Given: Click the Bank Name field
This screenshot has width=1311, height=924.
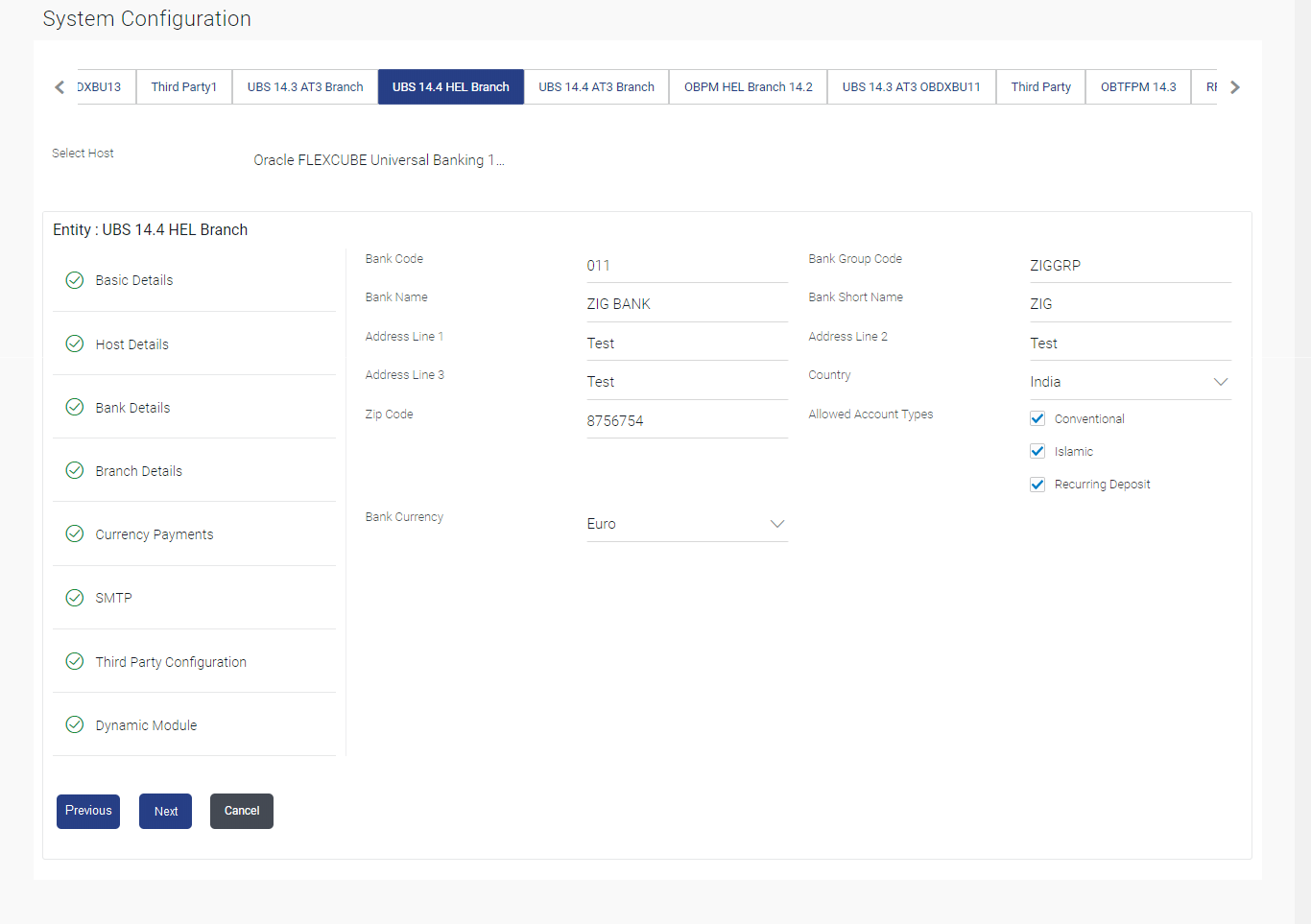Looking at the screenshot, I should 687,304.
